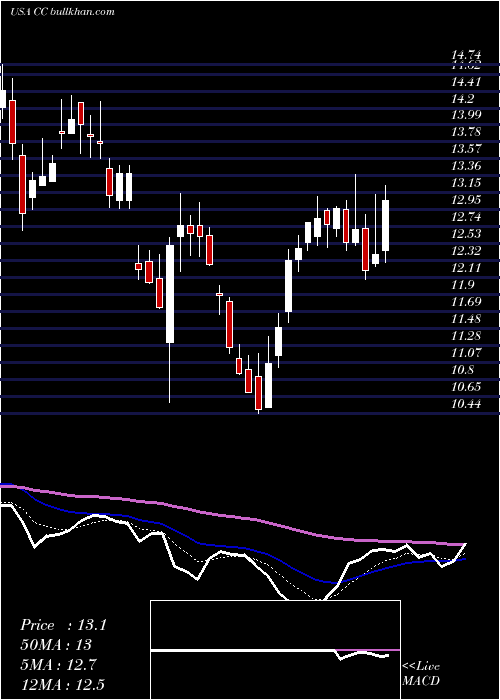Click the 13.36 price axis label
The image size is (500, 700).
(x=467, y=166)
